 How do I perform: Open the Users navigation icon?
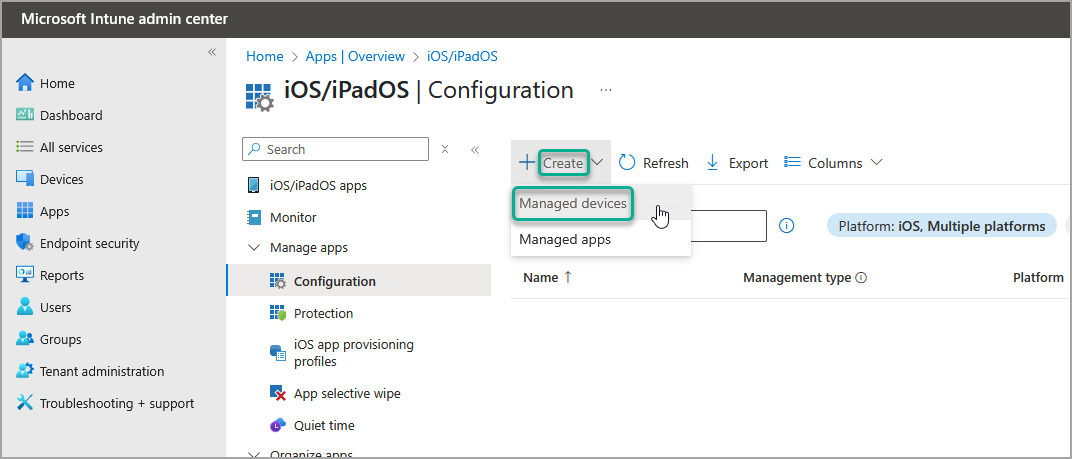click(x=25, y=307)
